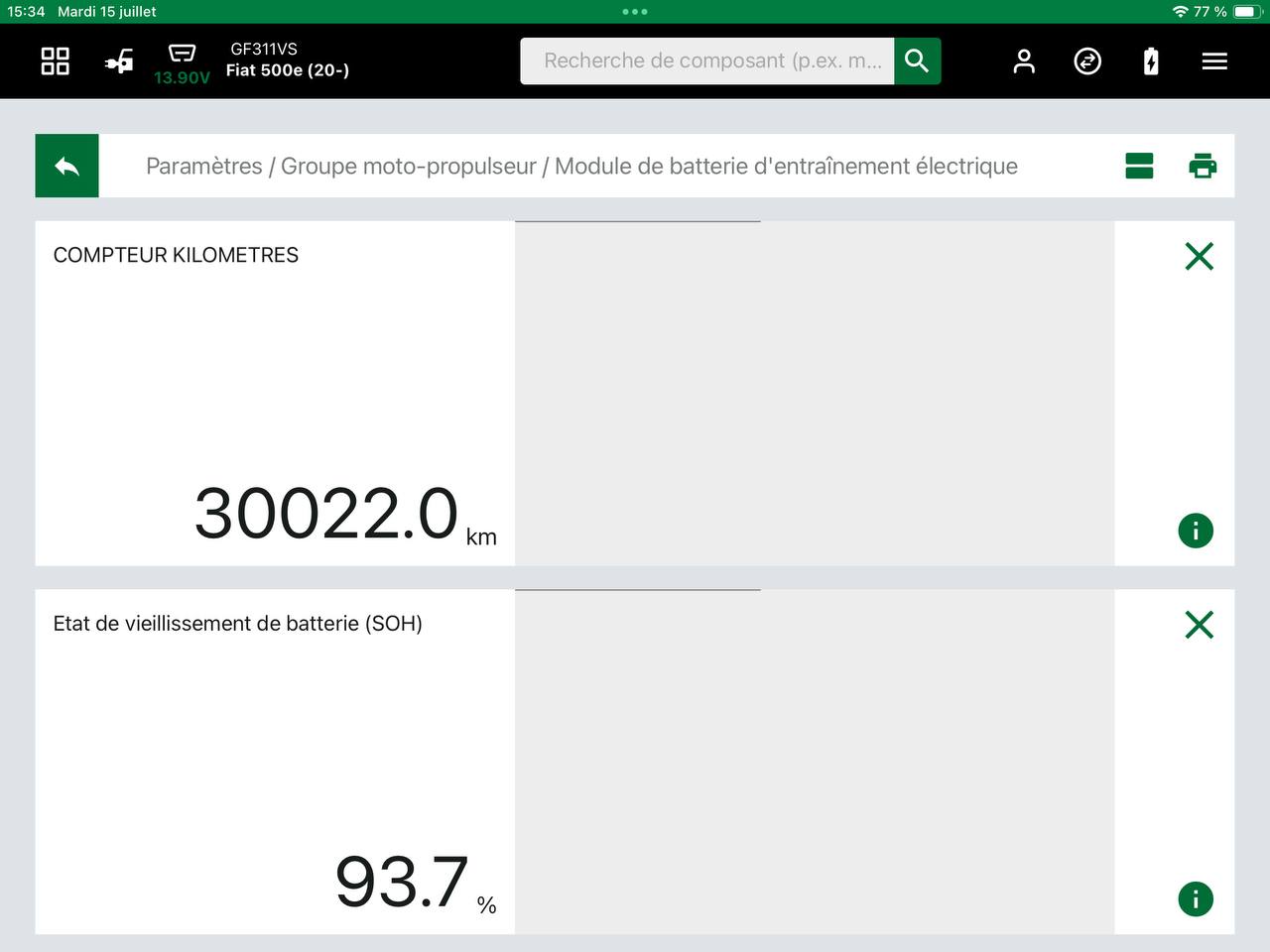Open the hamburger main menu

(1214, 61)
